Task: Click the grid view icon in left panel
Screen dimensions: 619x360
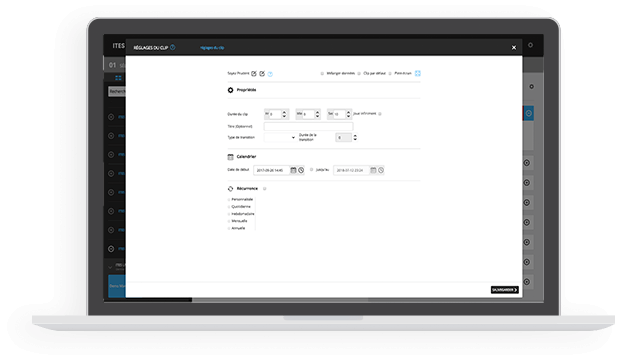Action: pyautogui.click(x=118, y=78)
